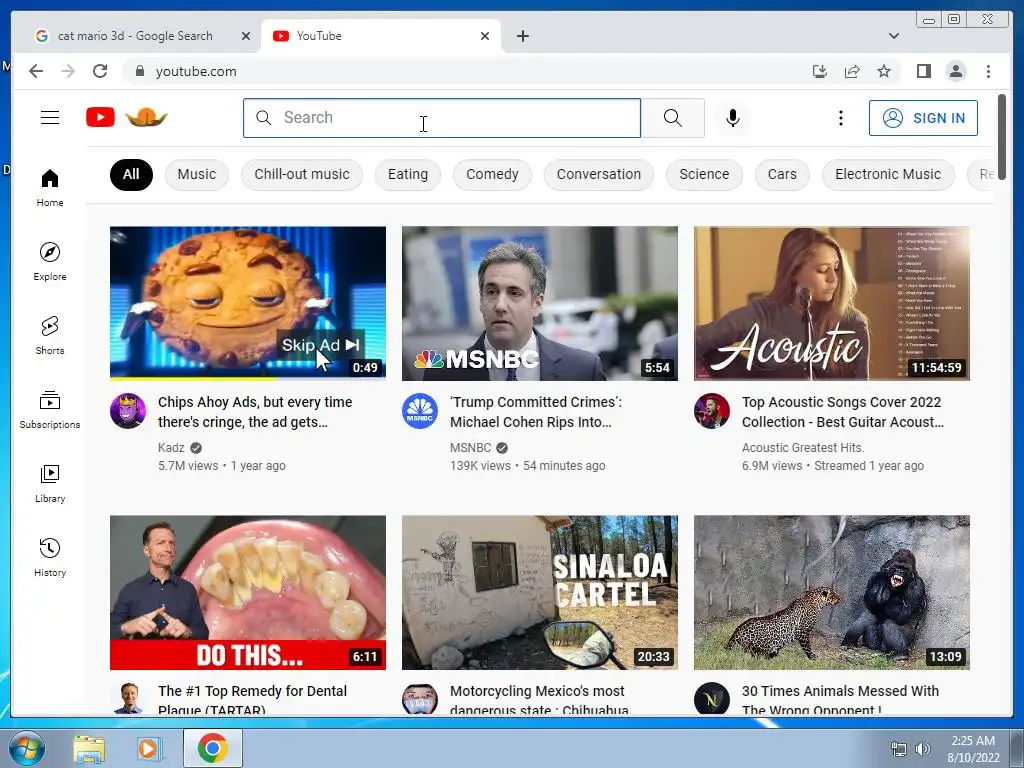Viewport: 1024px width, 768px height.
Task: Select the Science filter chip
Action: [704, 174]
